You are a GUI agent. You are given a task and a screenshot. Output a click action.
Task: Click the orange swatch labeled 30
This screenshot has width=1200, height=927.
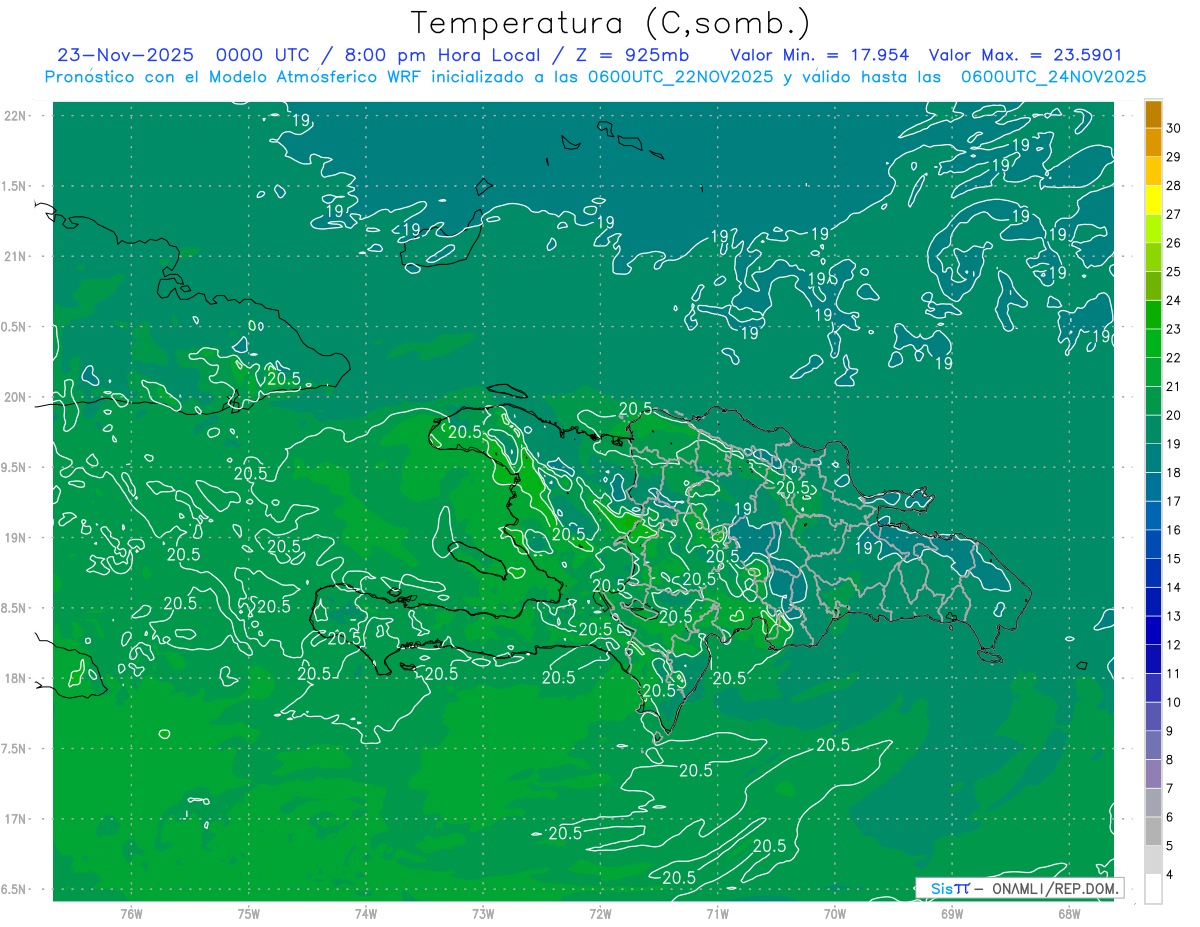pyautogui.click(x=1153, y=114)
